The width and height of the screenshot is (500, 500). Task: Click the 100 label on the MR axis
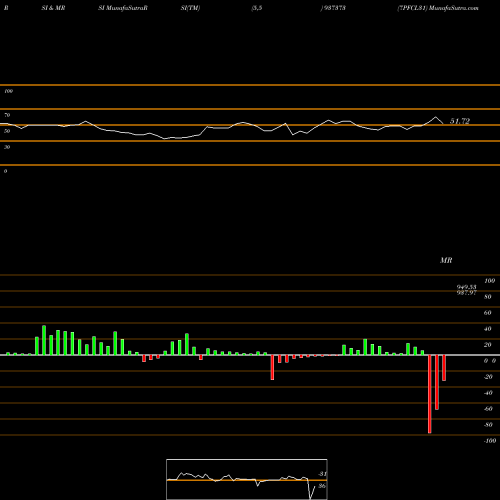489,281
